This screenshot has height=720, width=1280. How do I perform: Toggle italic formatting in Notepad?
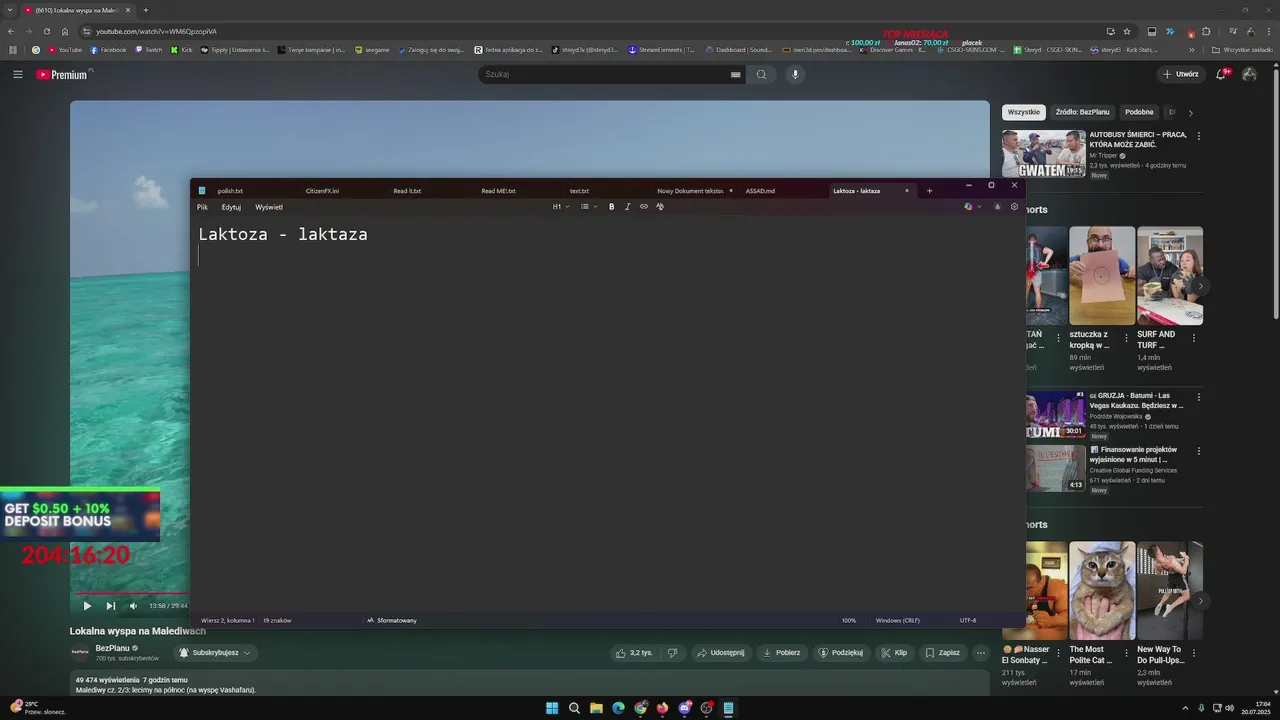(628, 207)
